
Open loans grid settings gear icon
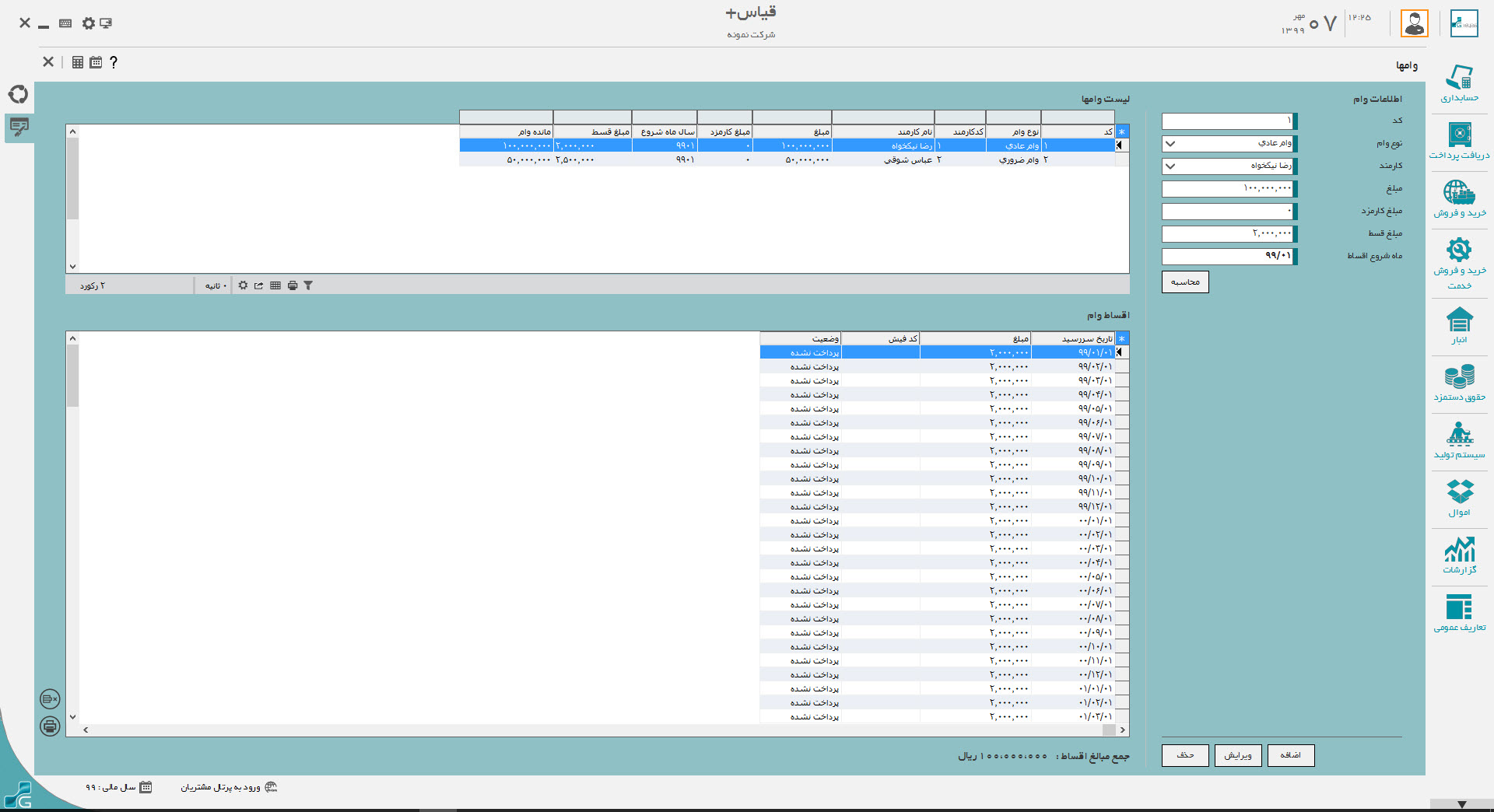pyautogui.click(x=243, y=285)
